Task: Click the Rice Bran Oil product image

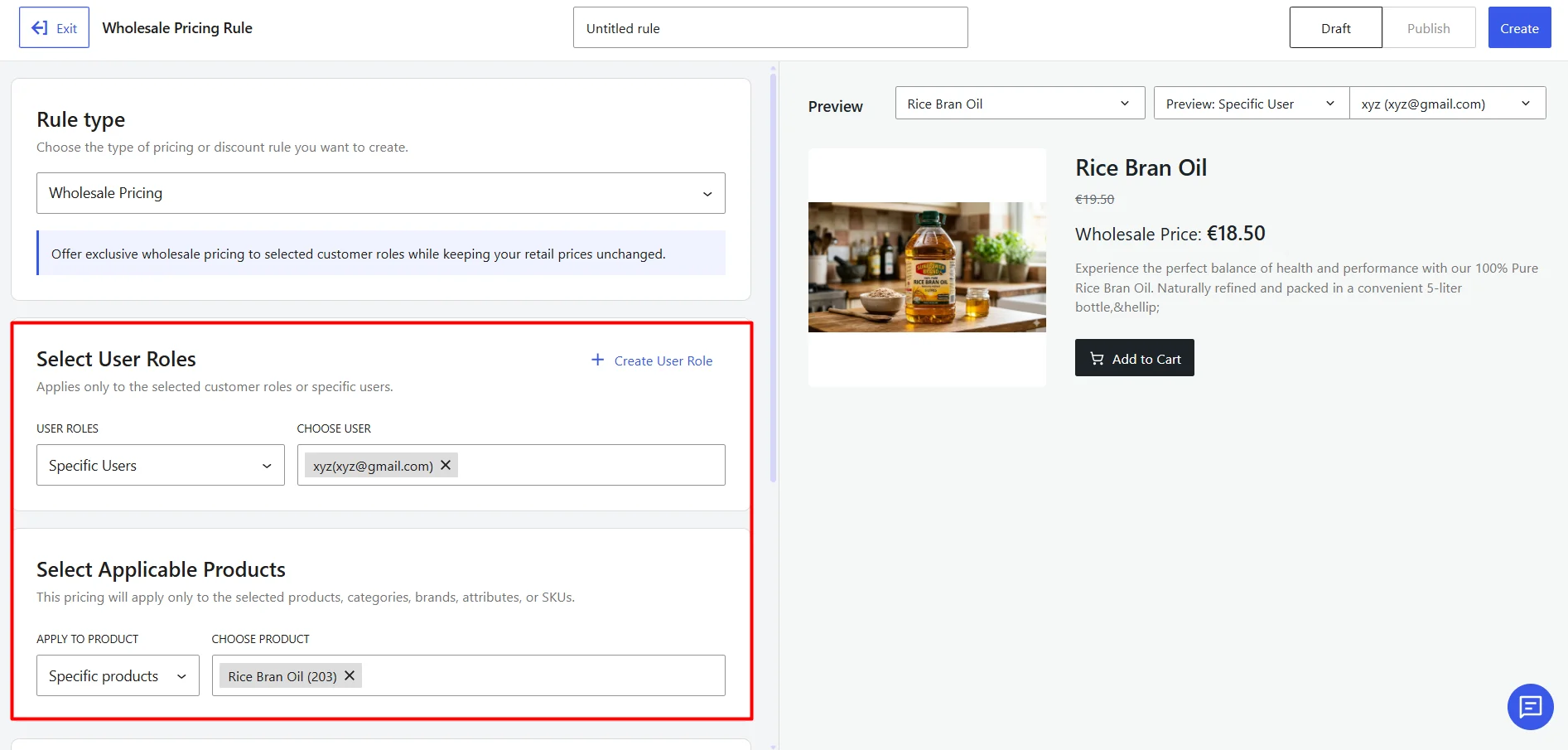Action: tap(927, 267)
